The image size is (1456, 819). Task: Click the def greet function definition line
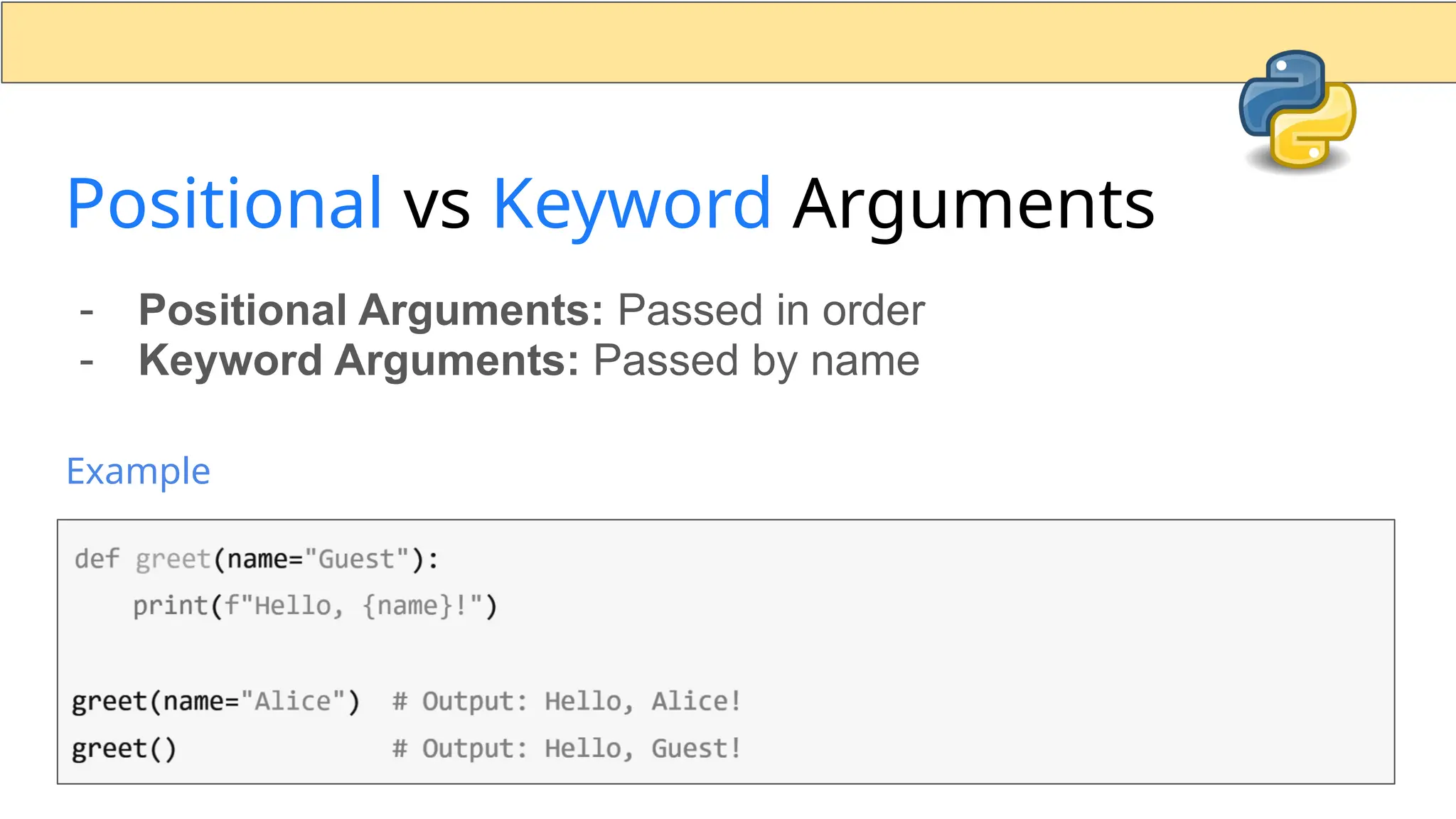[256, 560]
